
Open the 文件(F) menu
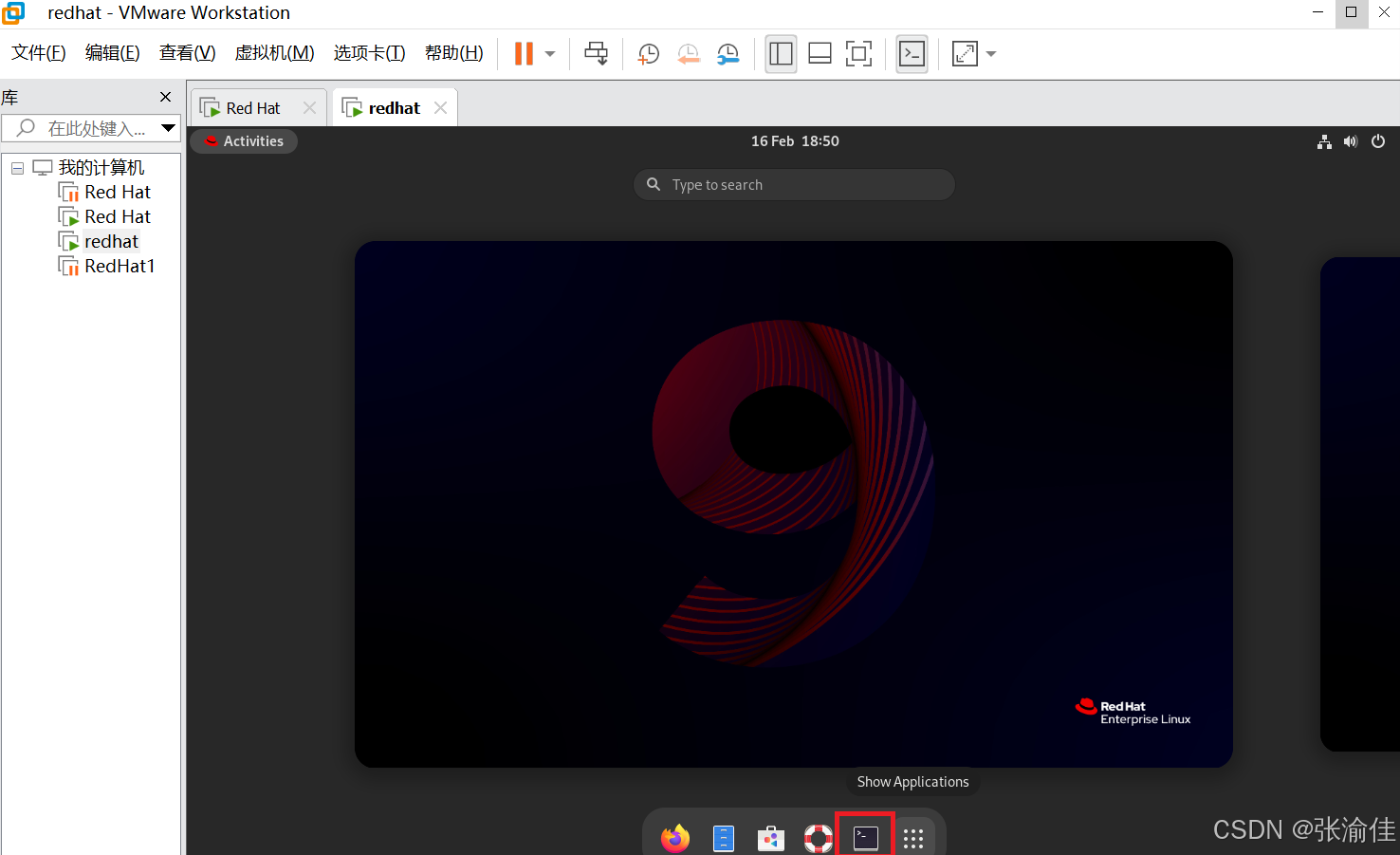pos(39,53)
